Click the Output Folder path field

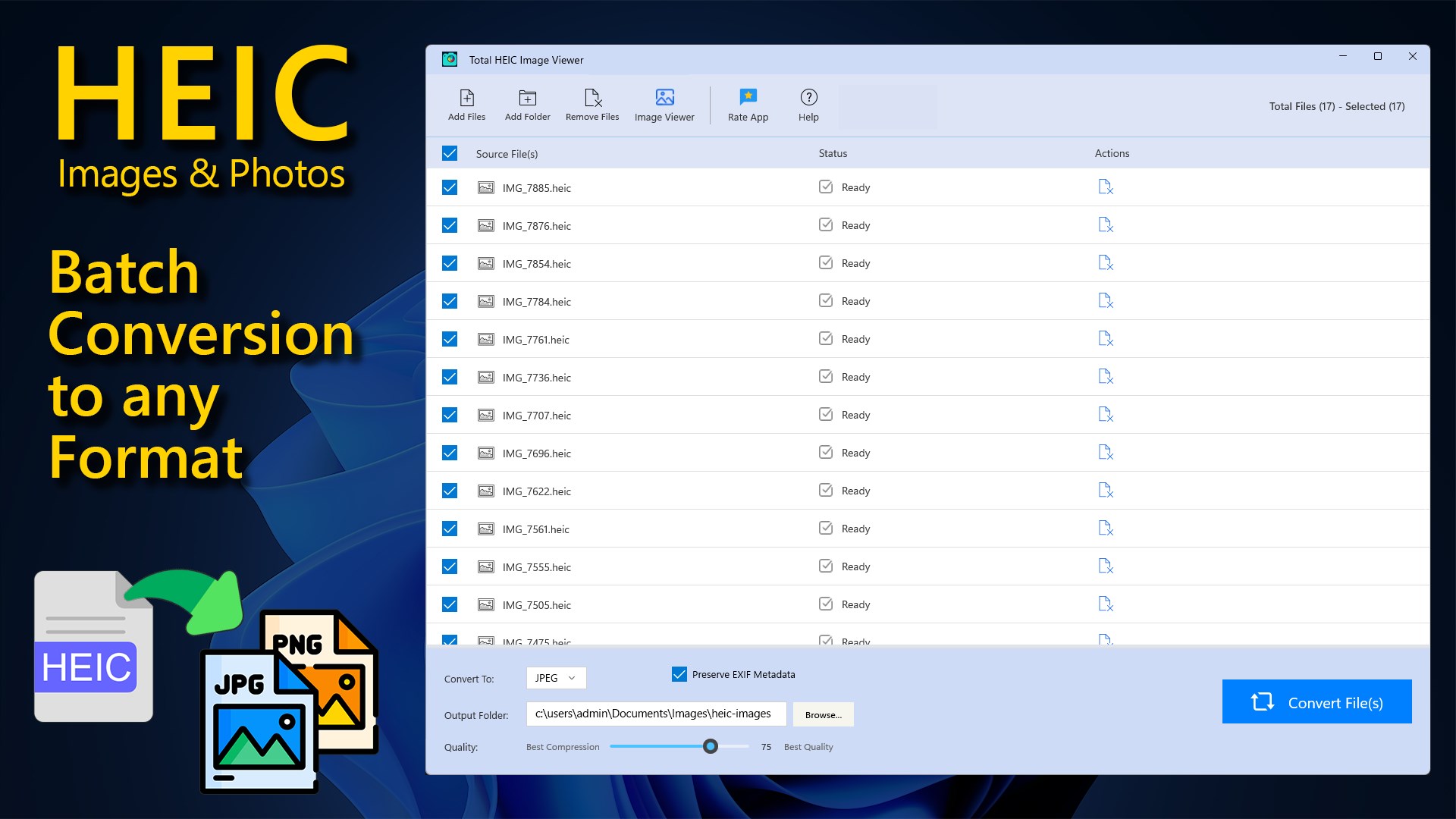coord(655,714)
